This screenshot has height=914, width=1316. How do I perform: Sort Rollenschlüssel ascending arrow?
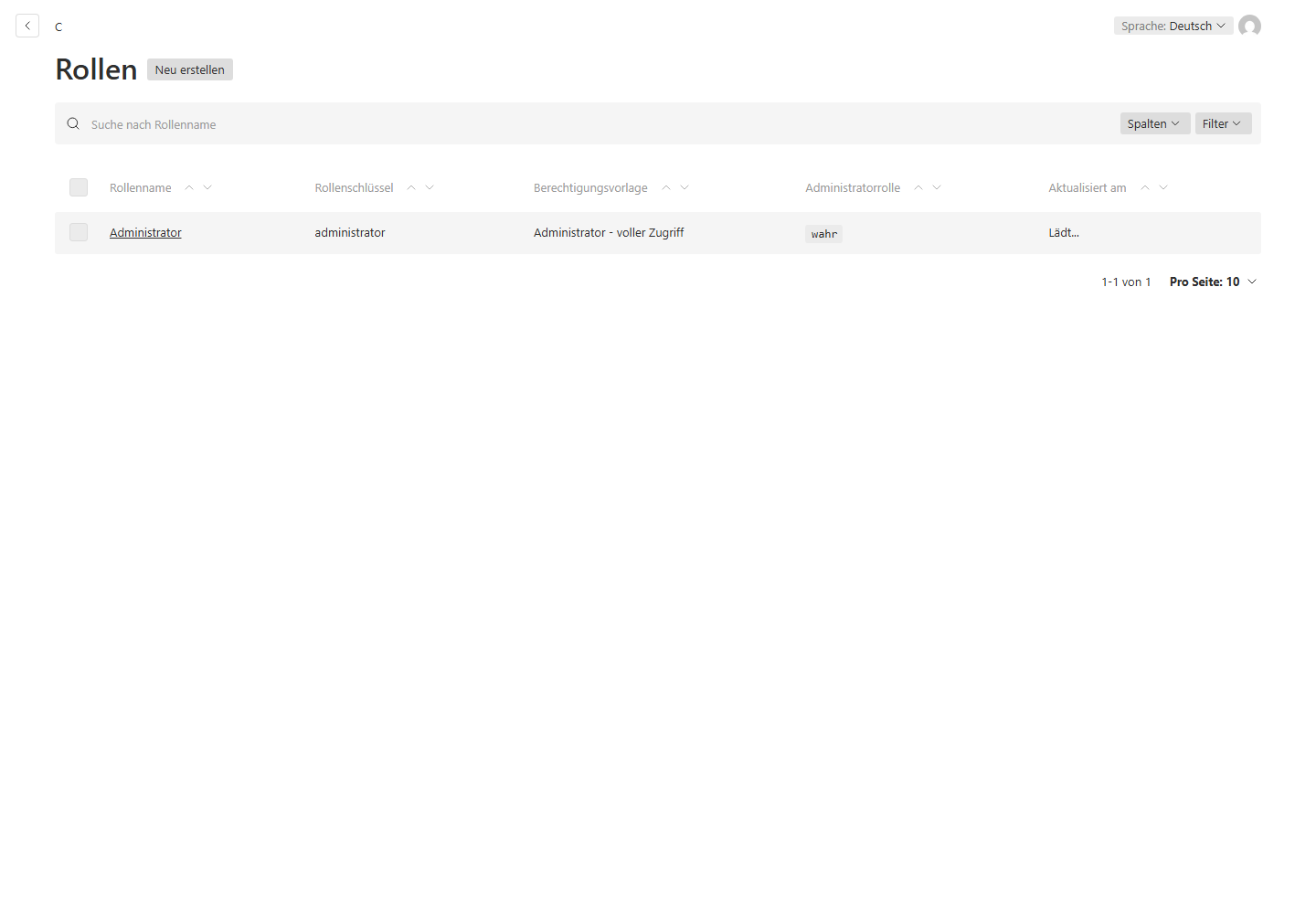[x=411, y=187]
